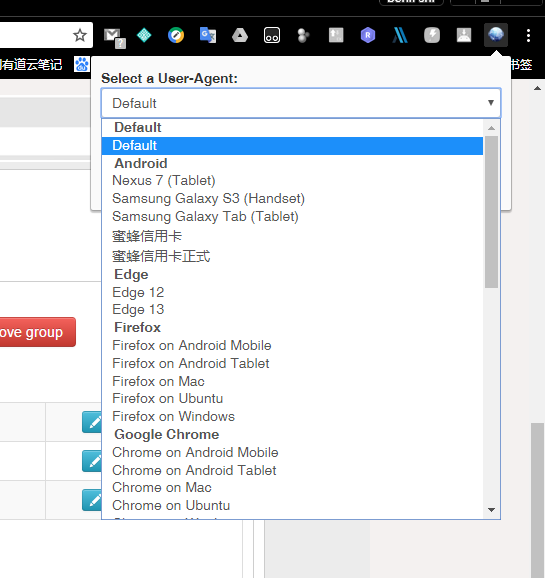This screenshot has width=545, height=578.
Task: Choose Nexus 7 (Tablet) user agent
Action: point(292,181)
